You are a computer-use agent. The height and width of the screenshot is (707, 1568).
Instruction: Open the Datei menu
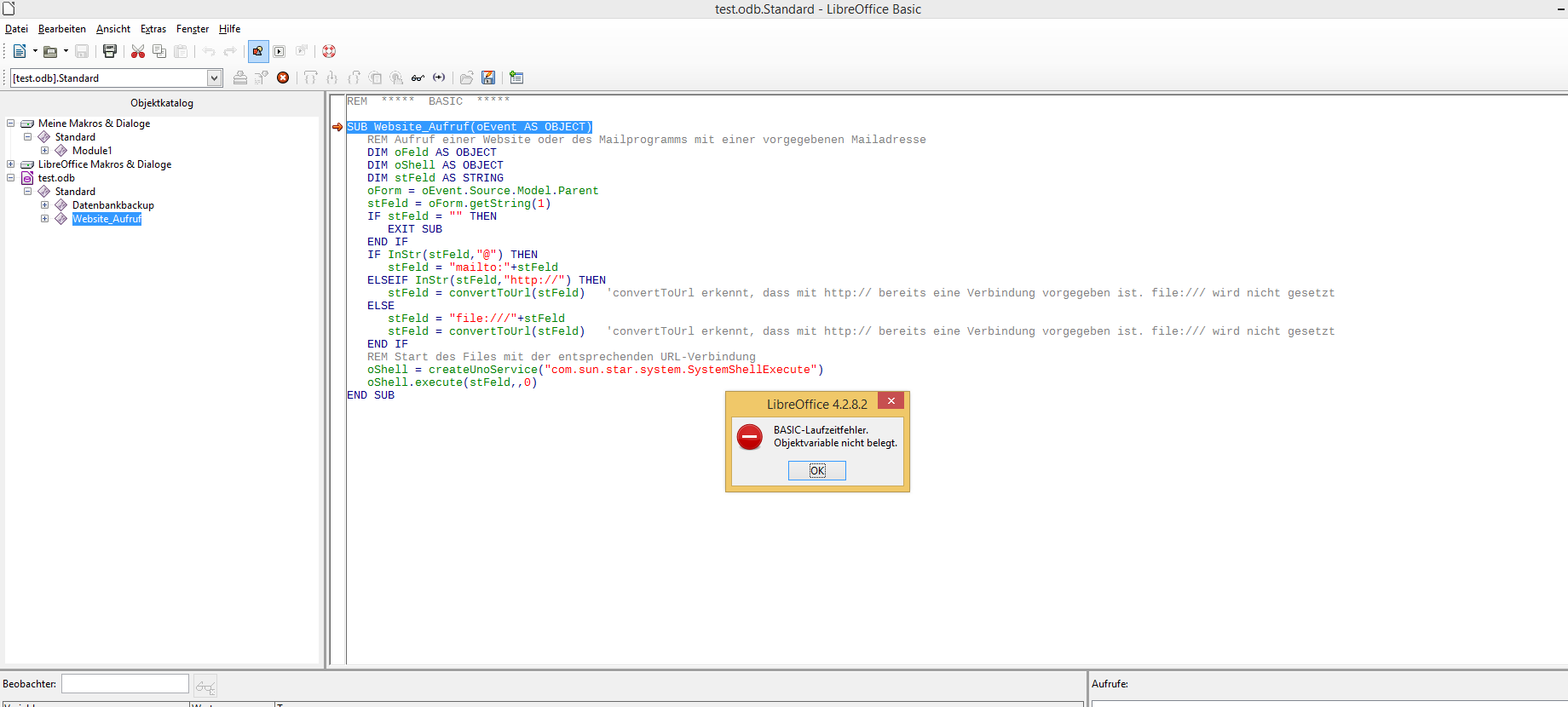pyautogui.click(x=16, y=29)
